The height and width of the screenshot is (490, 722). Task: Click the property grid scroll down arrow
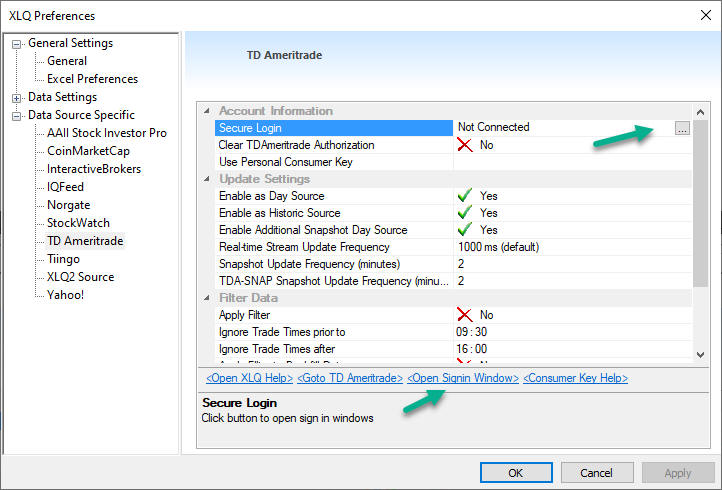tap(700, 355)
